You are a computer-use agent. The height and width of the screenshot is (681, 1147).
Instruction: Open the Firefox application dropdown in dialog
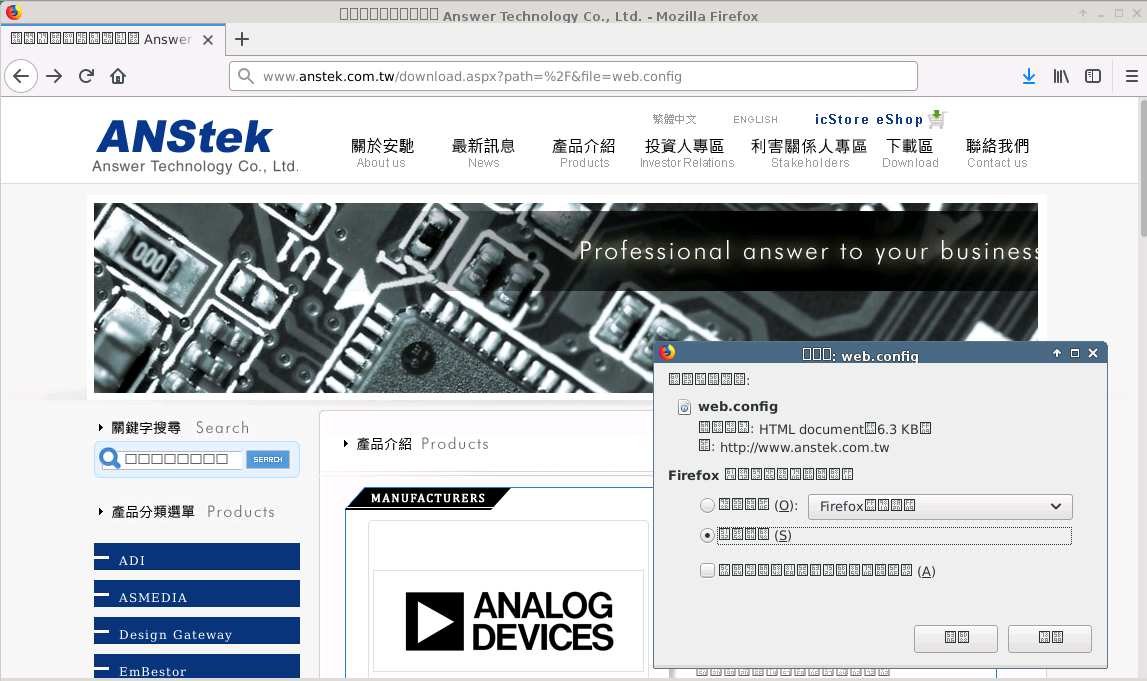tap(940, 506)
